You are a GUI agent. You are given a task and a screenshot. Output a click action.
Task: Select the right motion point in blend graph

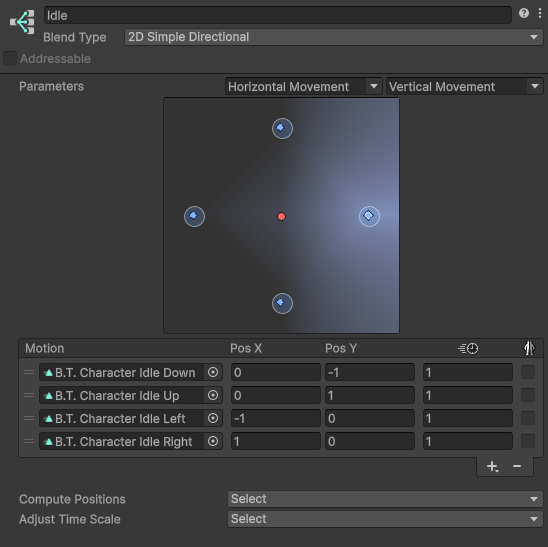pos(369,216)
